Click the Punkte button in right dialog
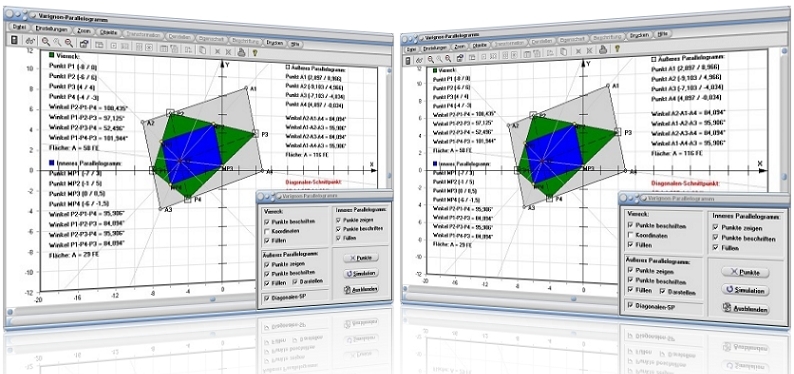 tap(745, 272)
